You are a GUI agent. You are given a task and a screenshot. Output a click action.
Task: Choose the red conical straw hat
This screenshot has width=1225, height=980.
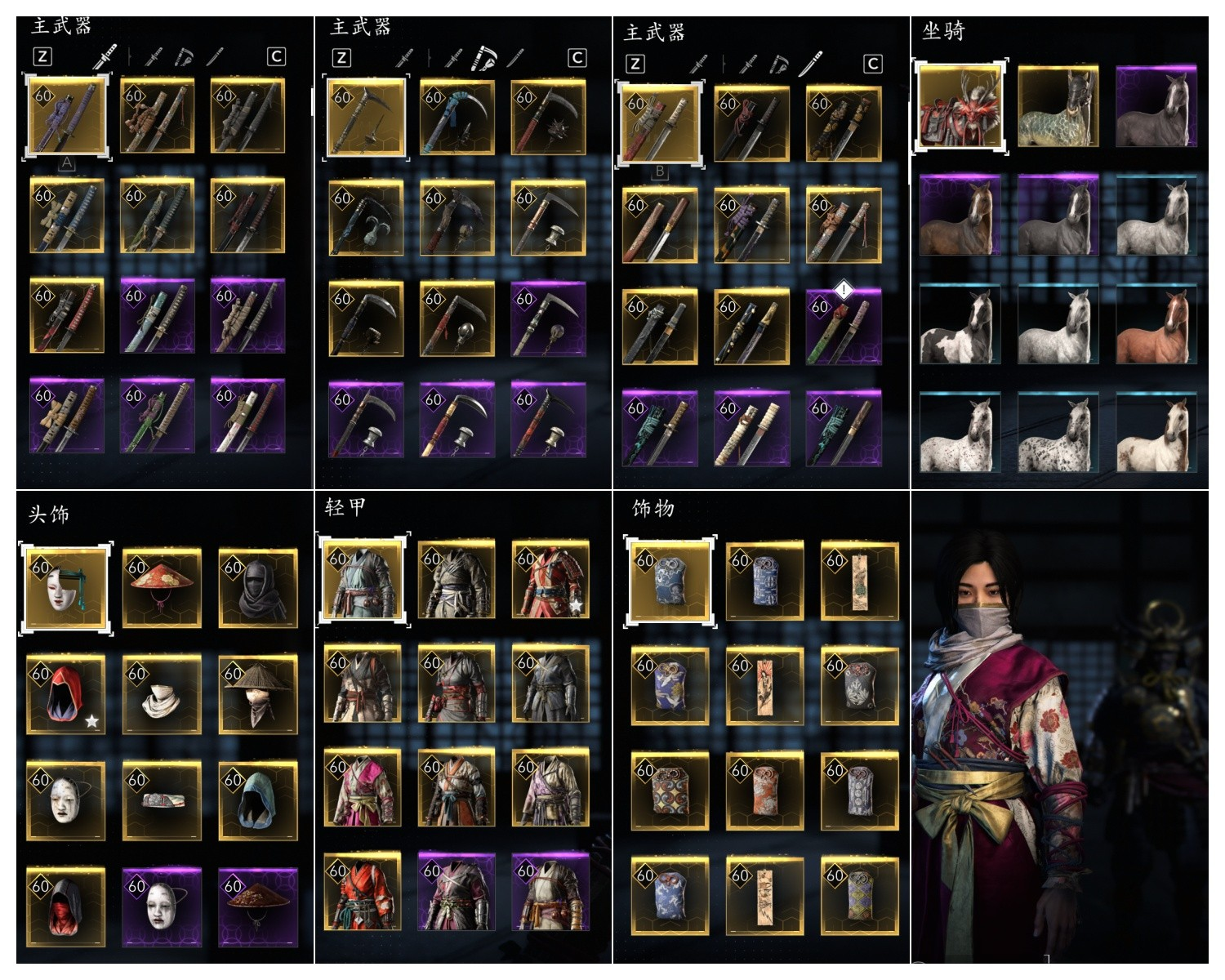pyautogui.click(x=162, y=588)
